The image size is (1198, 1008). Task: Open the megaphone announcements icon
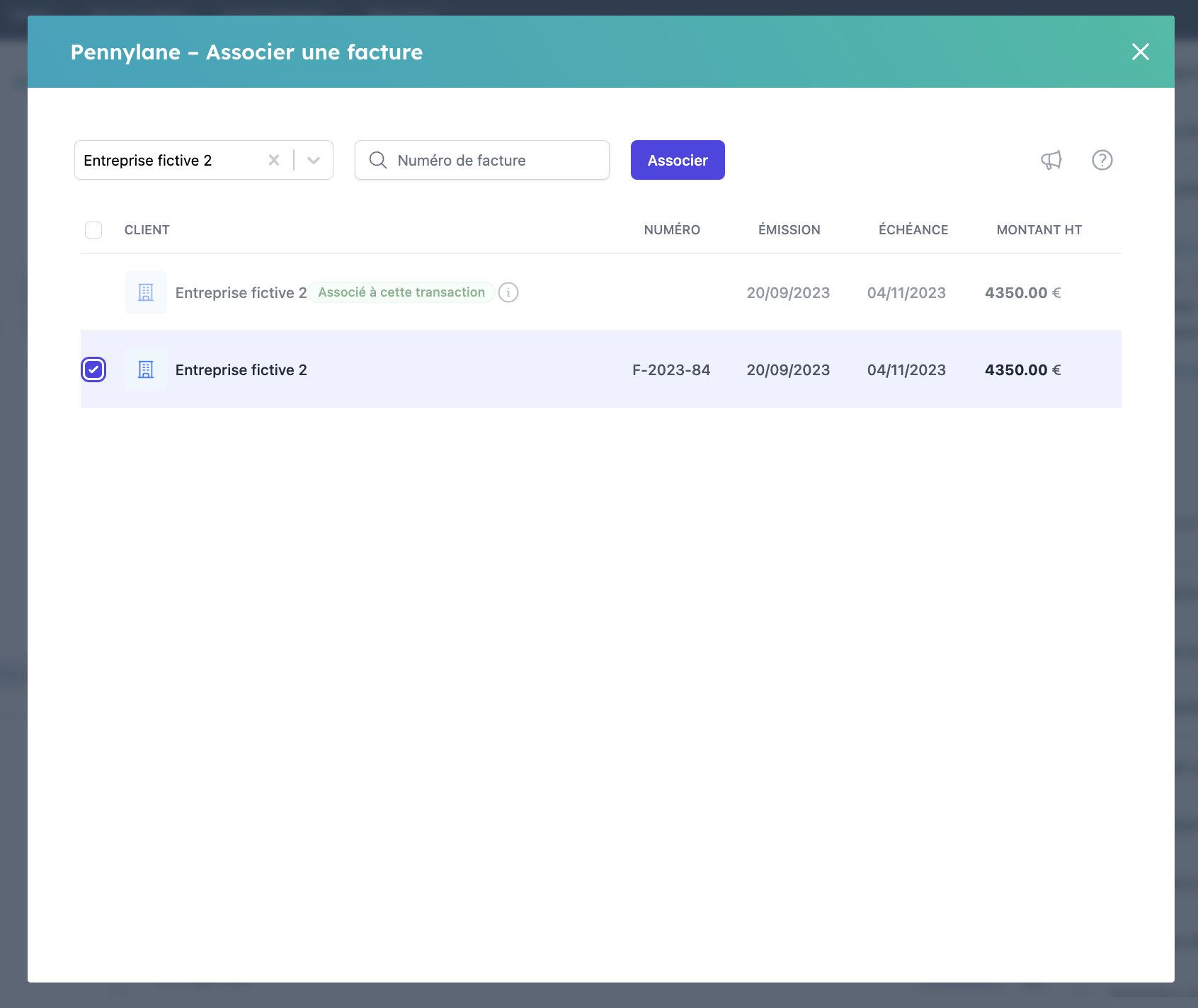[x=1051, y=160]
